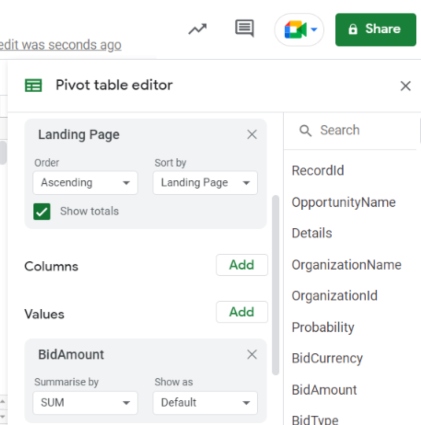
Task: Open the Sort by Landing Page dropdown
Action: [x=205, y=183]
